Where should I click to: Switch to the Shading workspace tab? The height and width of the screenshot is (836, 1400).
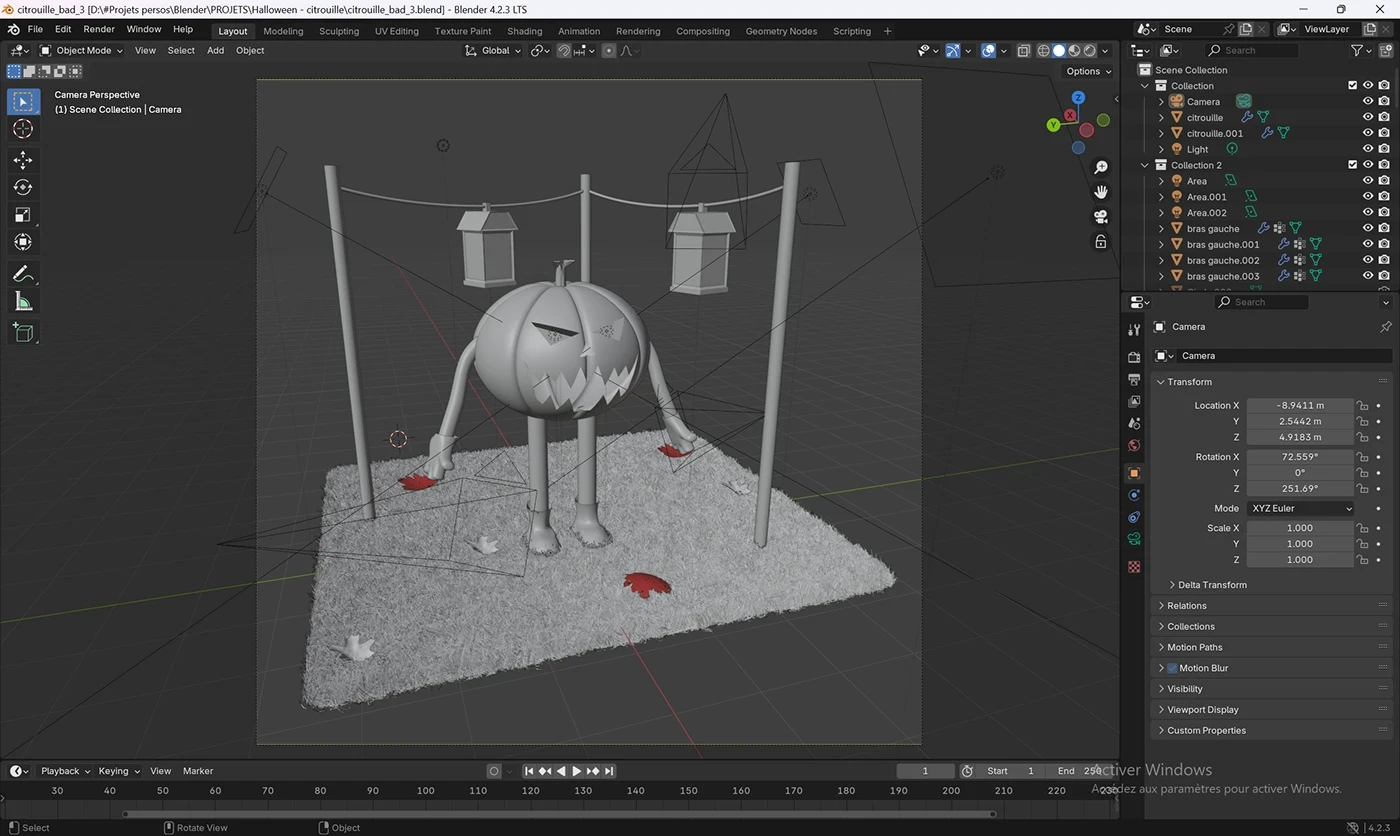tap(524, 31)
